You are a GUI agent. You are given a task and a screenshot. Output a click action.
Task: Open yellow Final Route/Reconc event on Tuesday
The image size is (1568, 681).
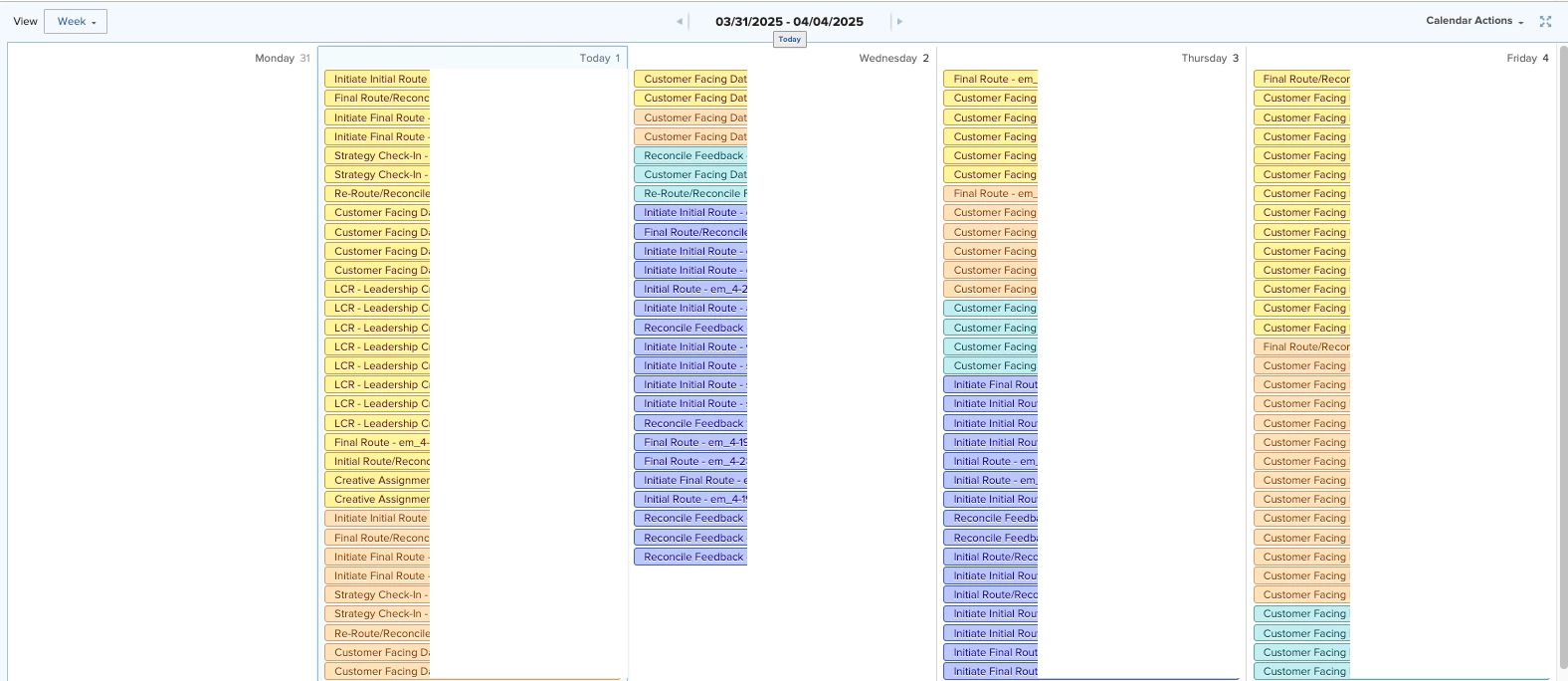(x=377, y=98)
